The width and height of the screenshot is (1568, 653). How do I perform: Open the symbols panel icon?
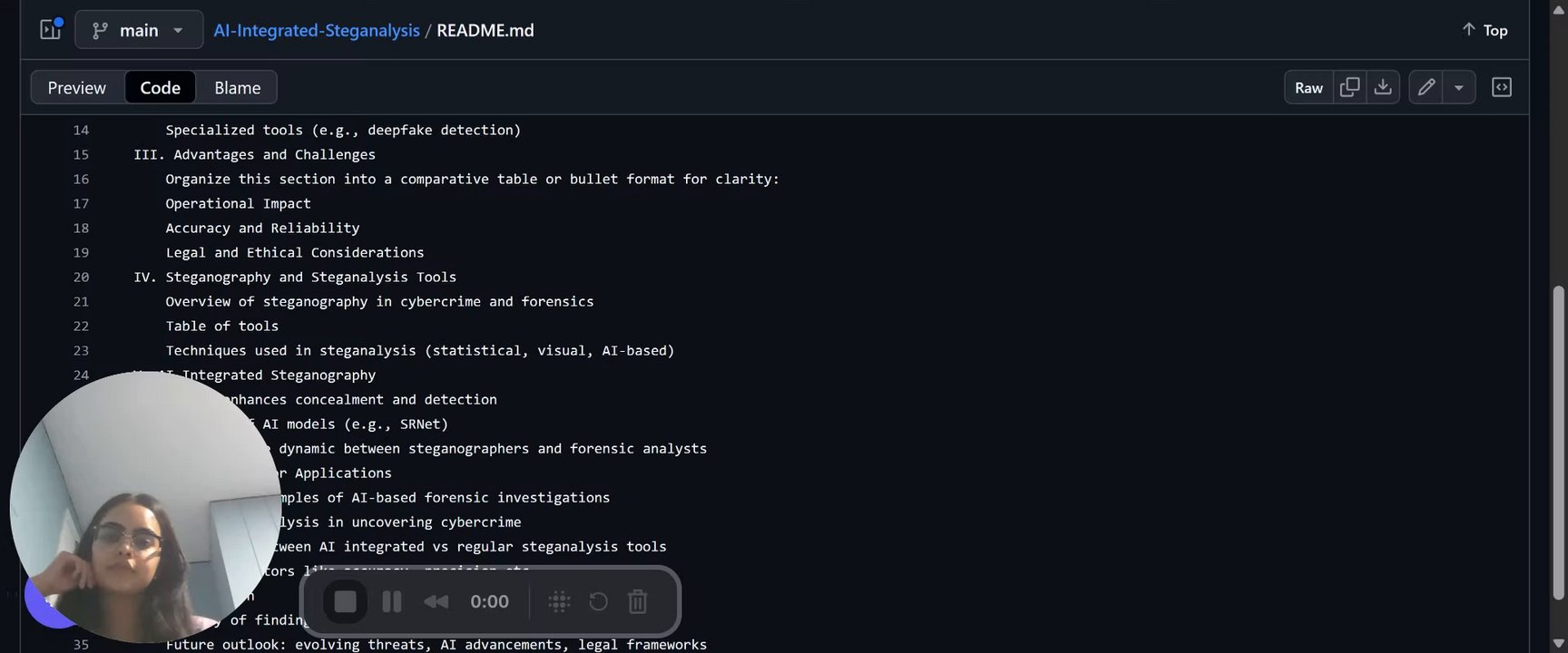tap(1502, 88)
